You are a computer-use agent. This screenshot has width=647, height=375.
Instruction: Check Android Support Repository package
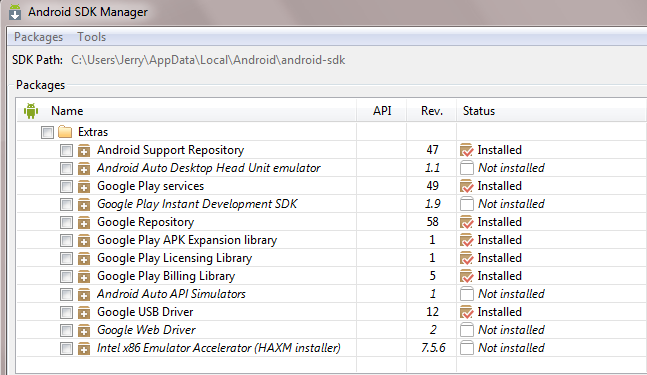coord(66,151)
